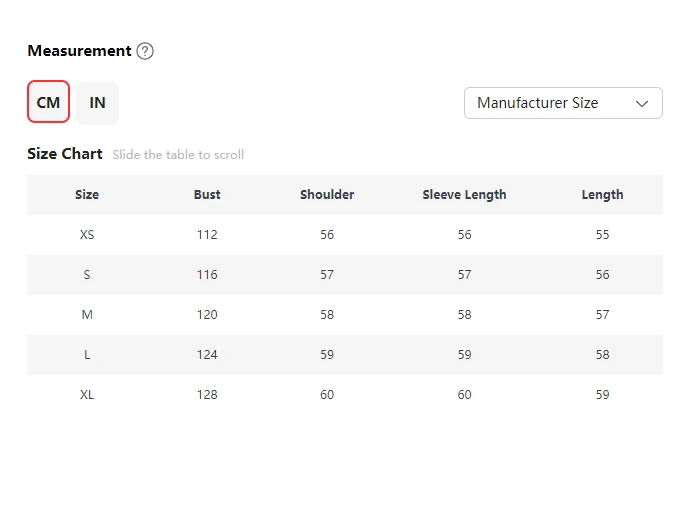Click the chevron arrow in Manufacturer Size box
Viewport: 686px width, 512px height.
pyautogui.click(x=642, y=104)
